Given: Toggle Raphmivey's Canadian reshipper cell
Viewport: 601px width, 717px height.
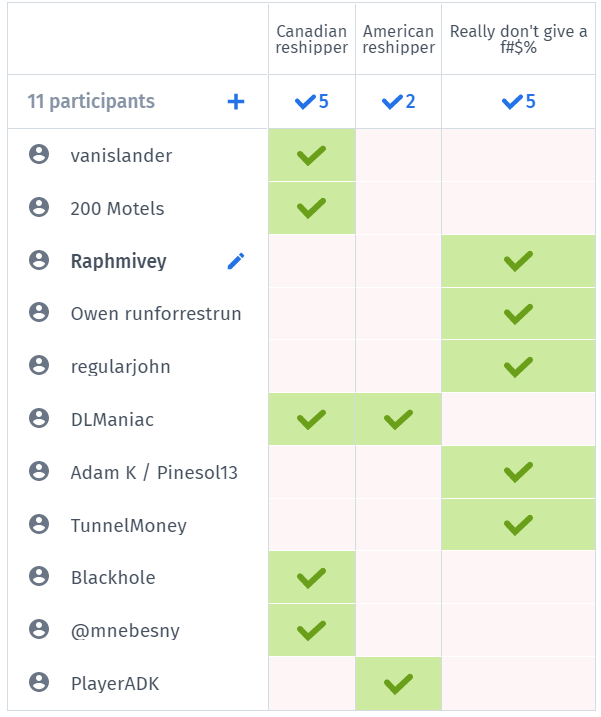Looking at the screenshot, I should pos(312,261).
